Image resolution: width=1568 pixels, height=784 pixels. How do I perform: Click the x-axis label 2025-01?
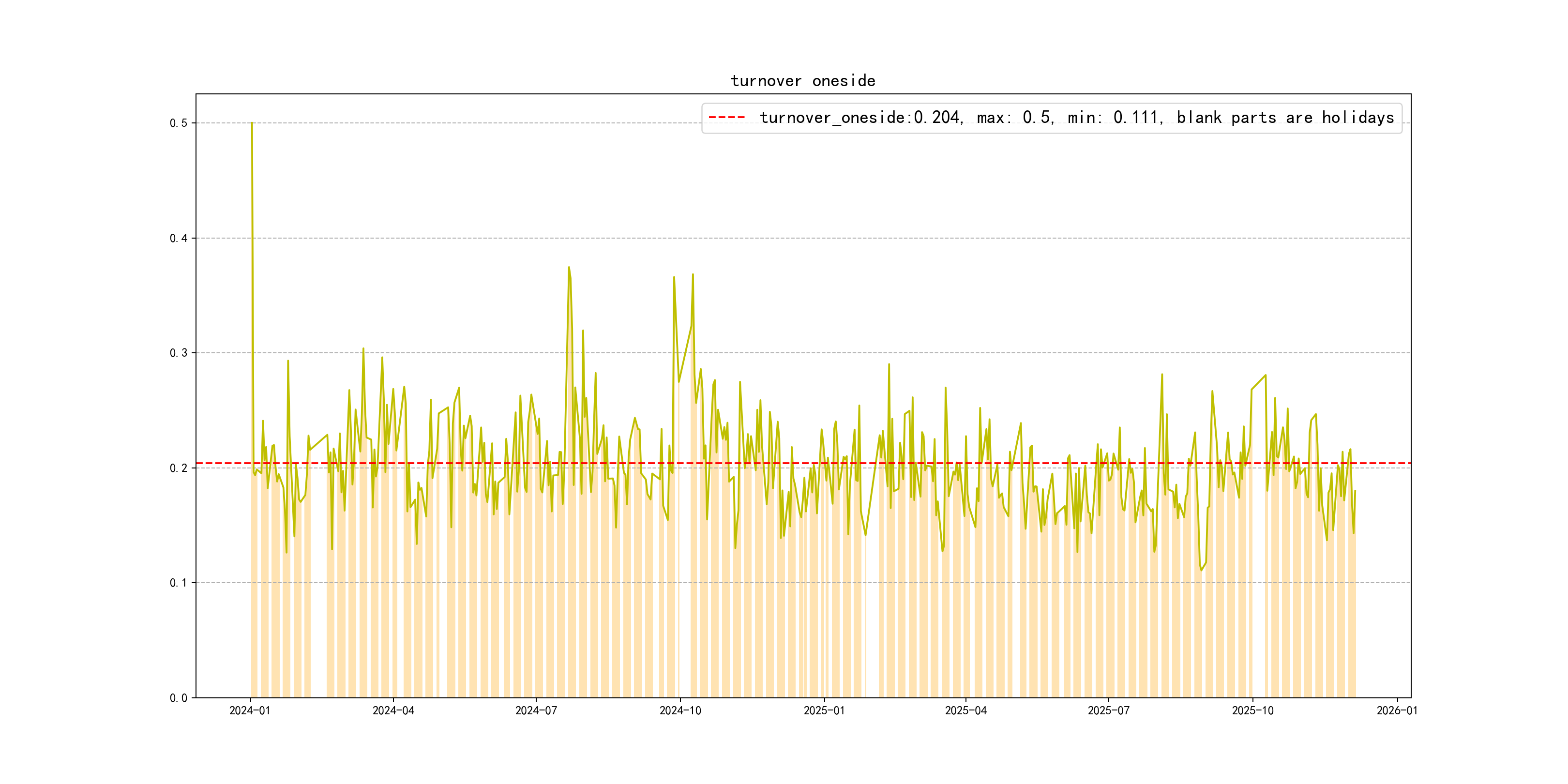[824, 710]
